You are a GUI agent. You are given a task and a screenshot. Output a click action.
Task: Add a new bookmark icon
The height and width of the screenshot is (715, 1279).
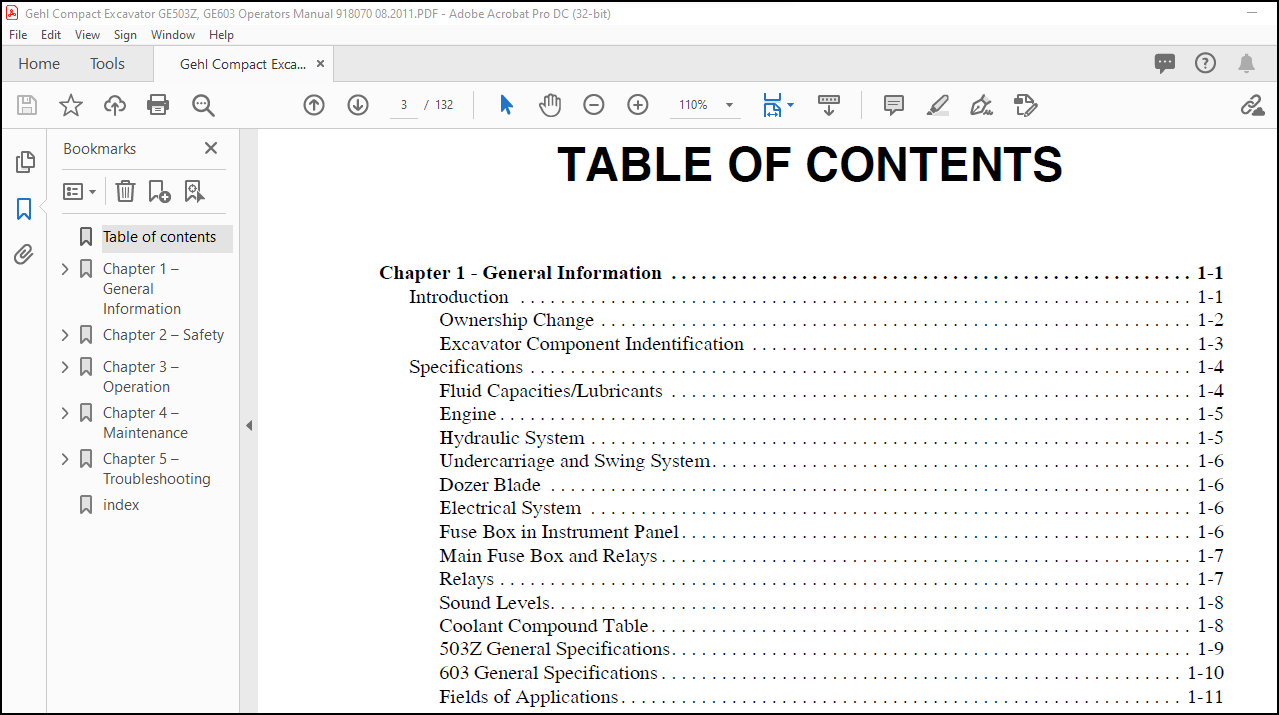coord(159,191)
